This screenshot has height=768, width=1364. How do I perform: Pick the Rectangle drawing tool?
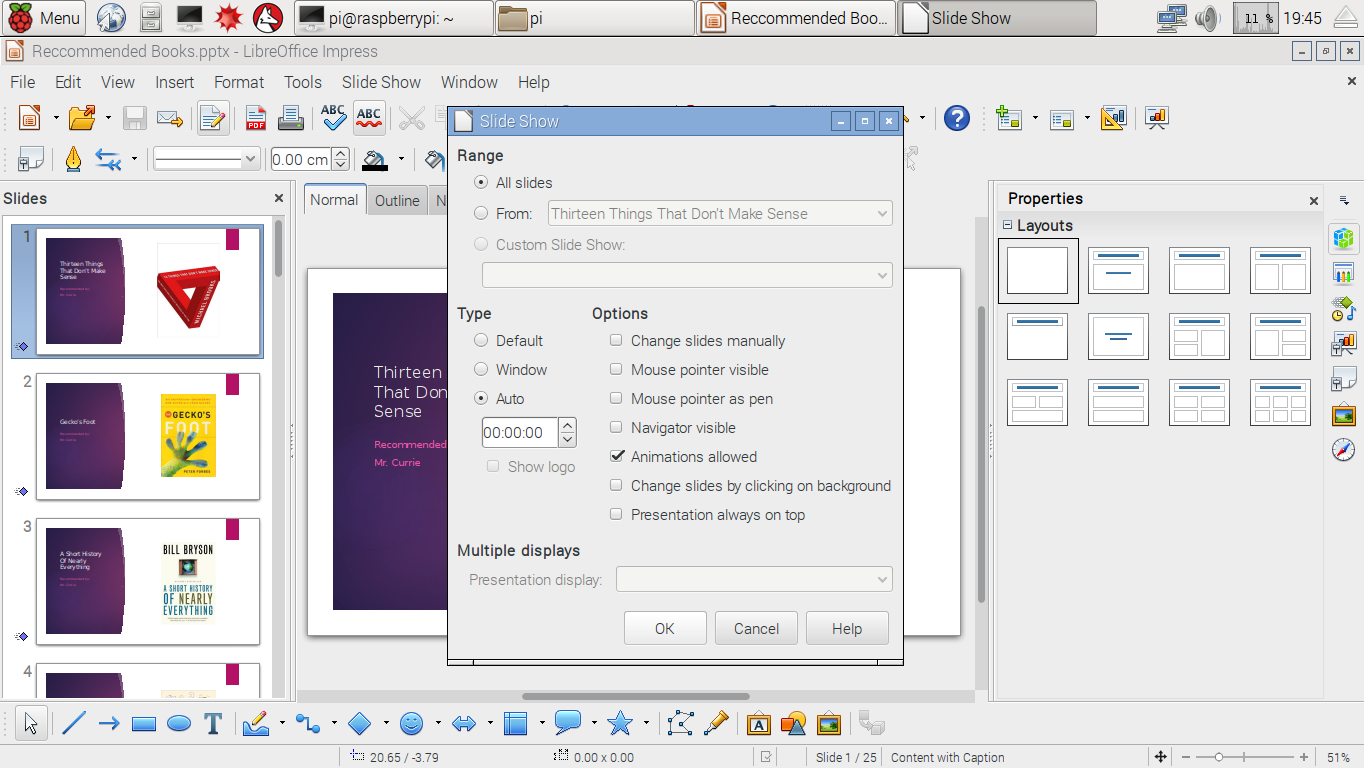144,723
